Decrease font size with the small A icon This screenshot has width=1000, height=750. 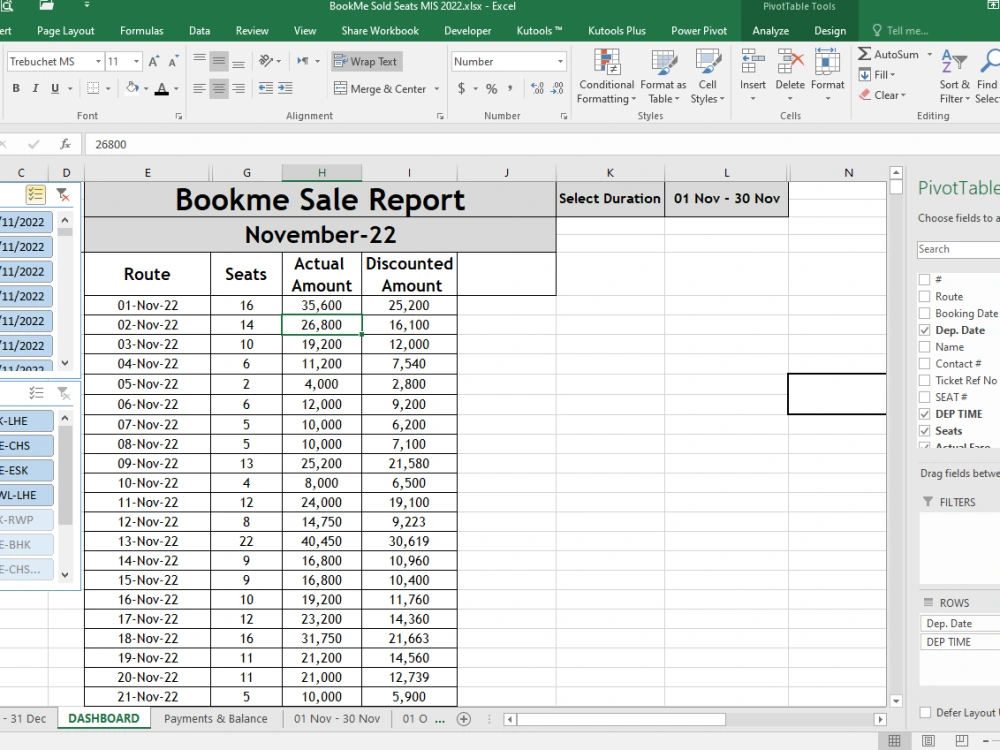pos(173,61)
